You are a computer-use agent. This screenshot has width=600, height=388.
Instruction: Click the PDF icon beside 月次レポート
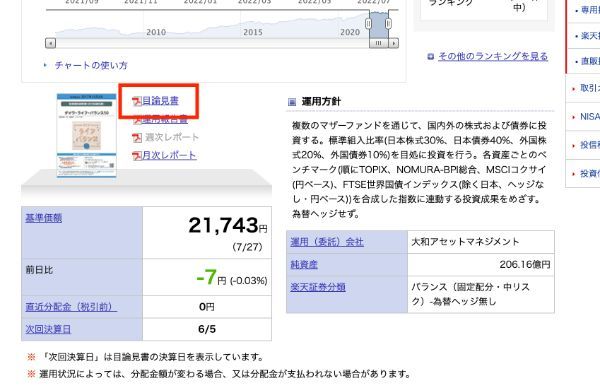tap(137, 155)
